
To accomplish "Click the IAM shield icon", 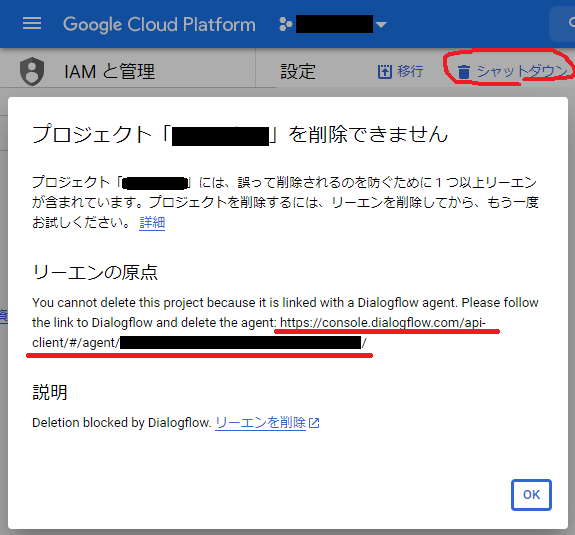I will pos(32,71).
